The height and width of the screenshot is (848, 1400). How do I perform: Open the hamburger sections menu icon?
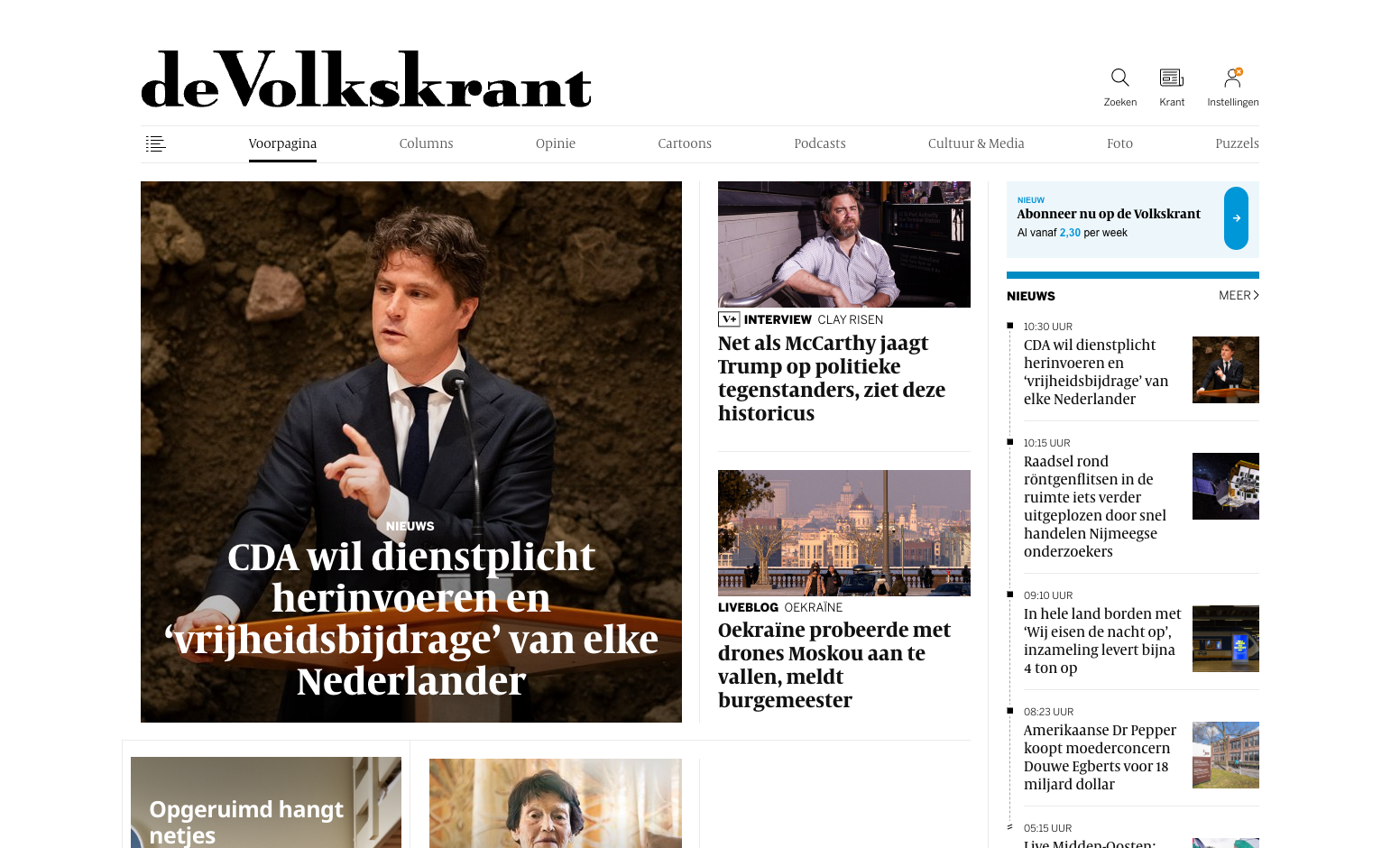(x=155, y=143)
